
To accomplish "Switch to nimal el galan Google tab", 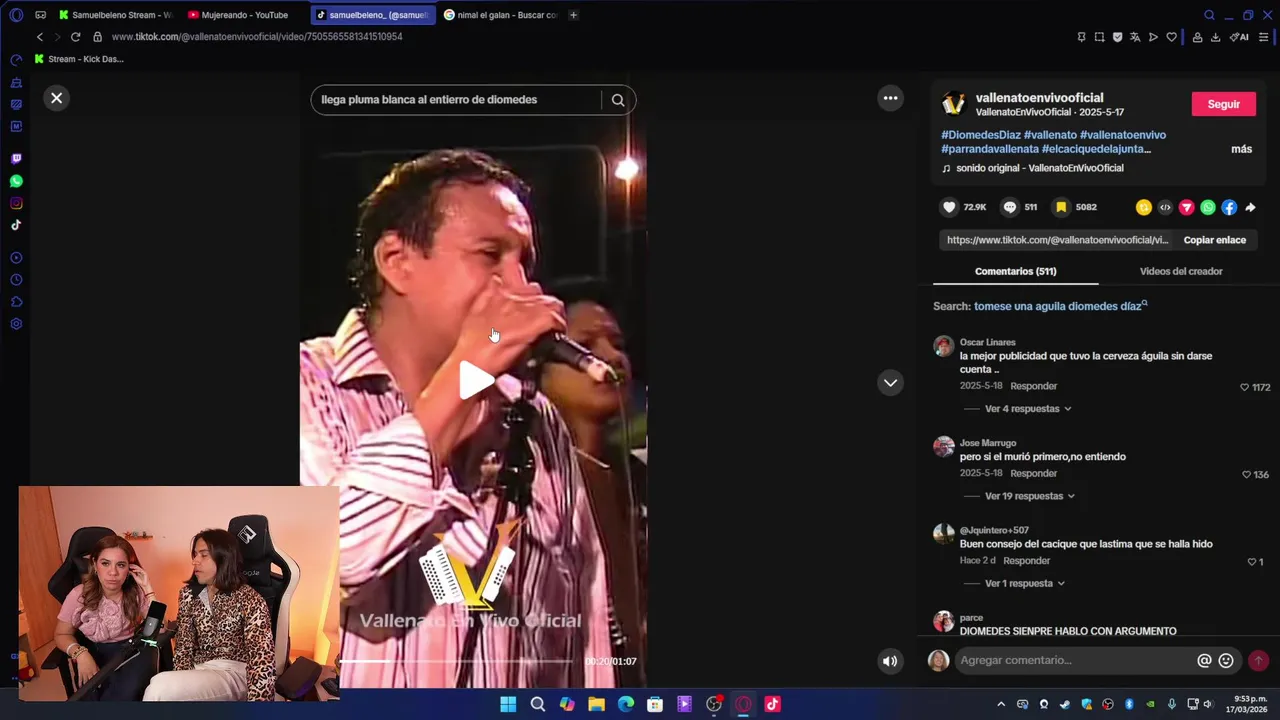I will point(500,15).
